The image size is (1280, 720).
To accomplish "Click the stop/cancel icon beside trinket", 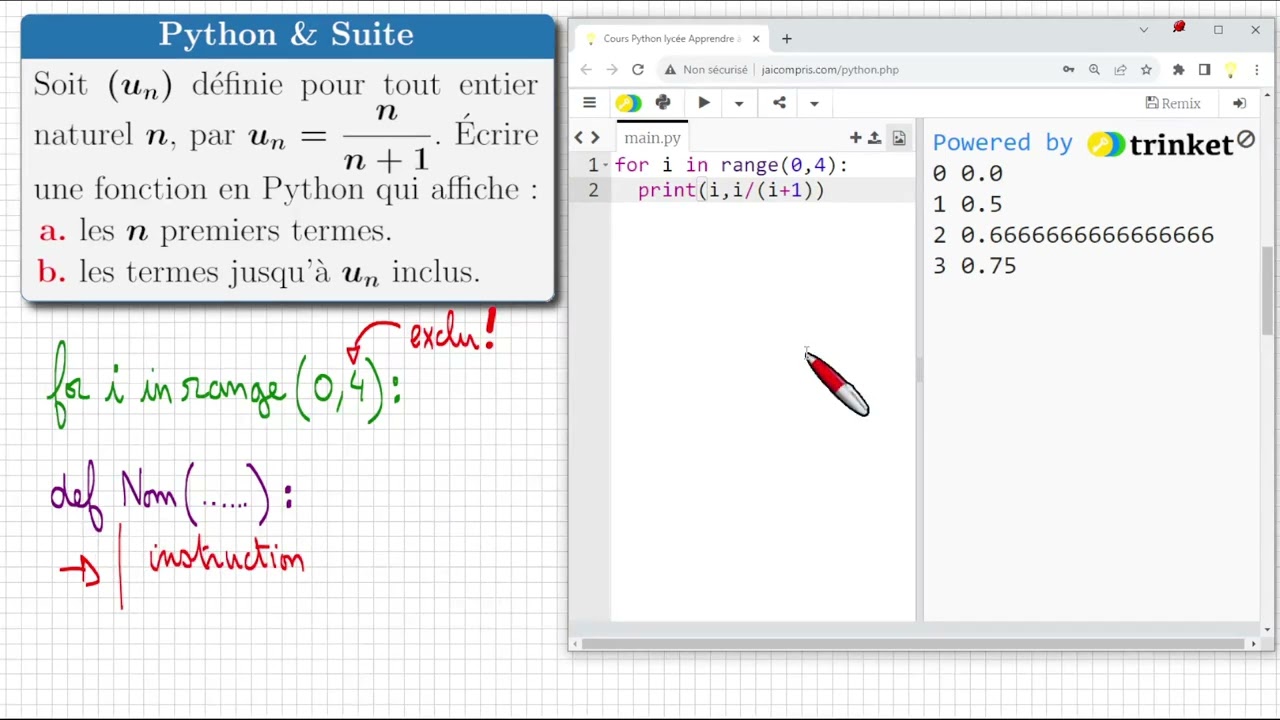I will pyautogui.click(x=1246, y=140).
